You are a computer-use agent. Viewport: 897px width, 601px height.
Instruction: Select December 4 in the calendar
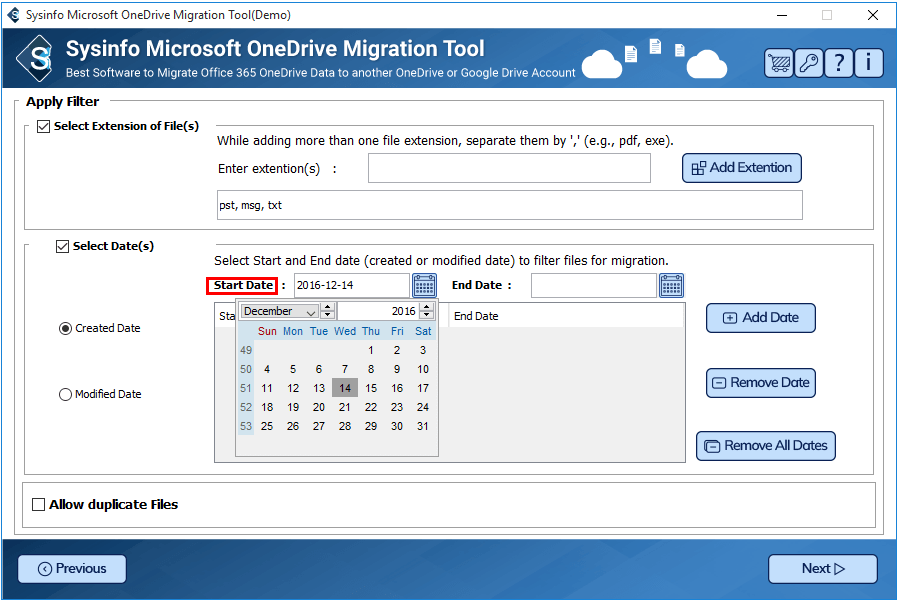pyautogui.click(x=267, y=369)
